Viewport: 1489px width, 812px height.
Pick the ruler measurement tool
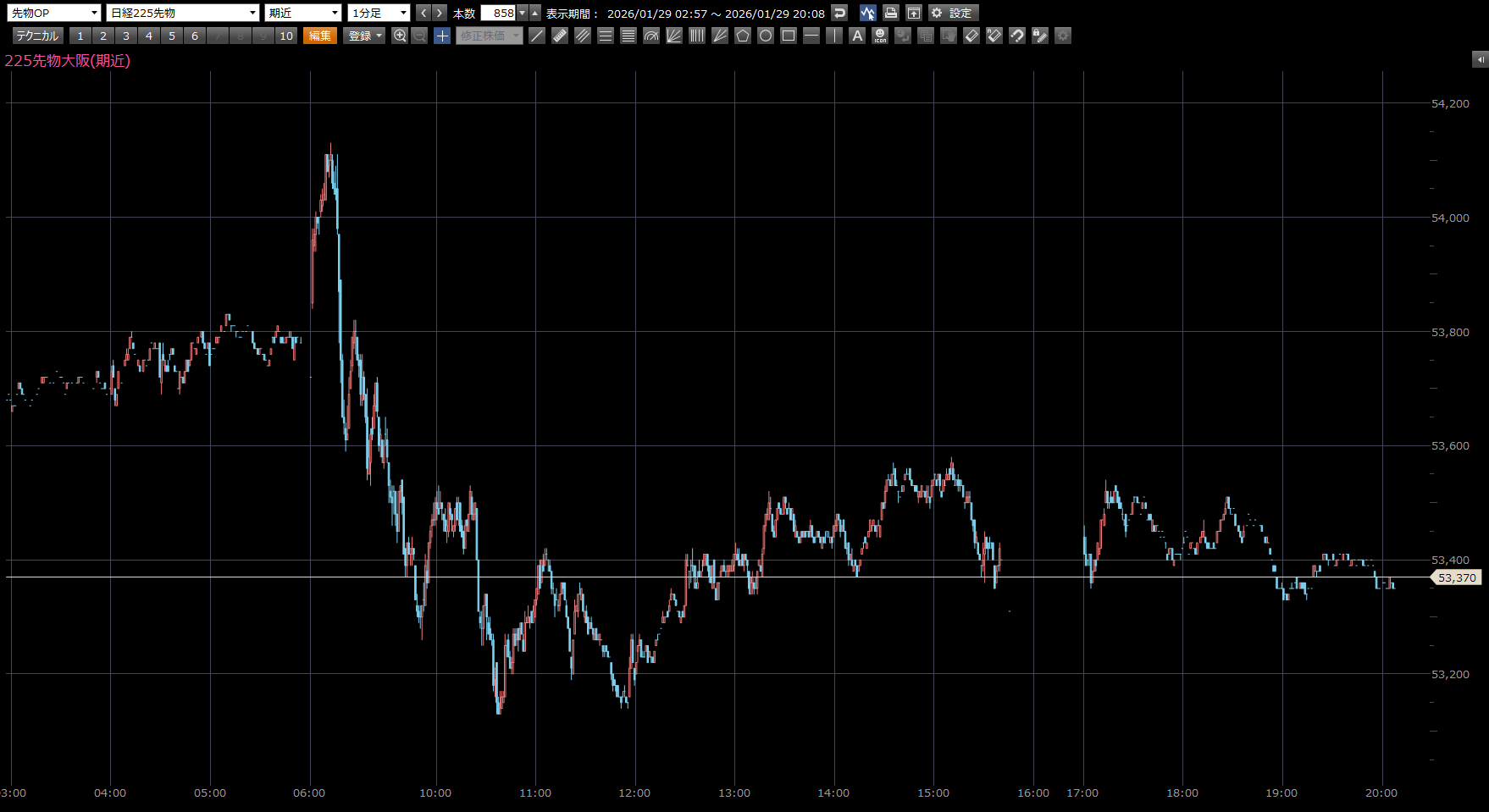(560, 36)
